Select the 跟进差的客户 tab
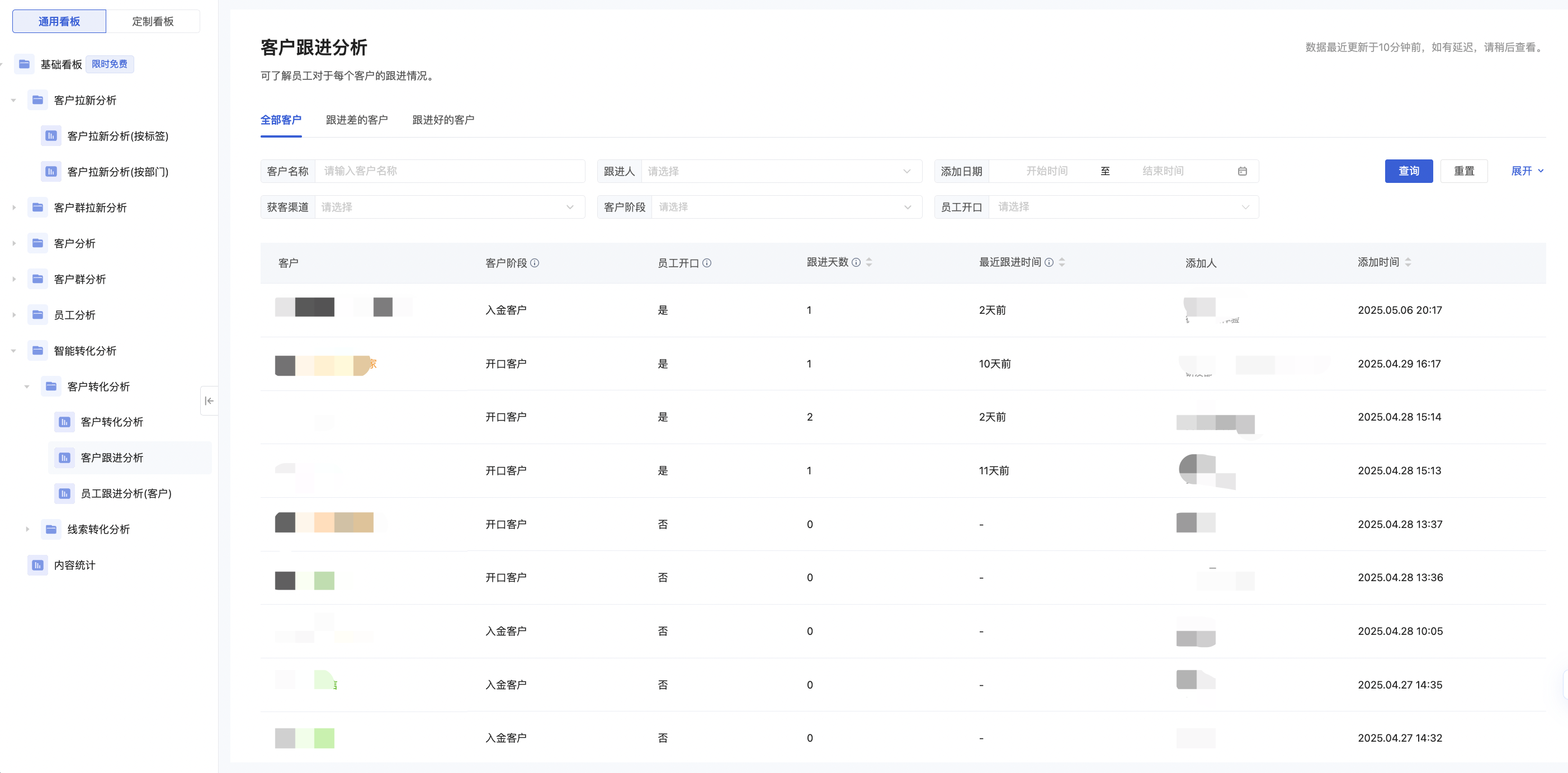Image resolution: width=1568 pixels, height=773 pixels. 357,120
